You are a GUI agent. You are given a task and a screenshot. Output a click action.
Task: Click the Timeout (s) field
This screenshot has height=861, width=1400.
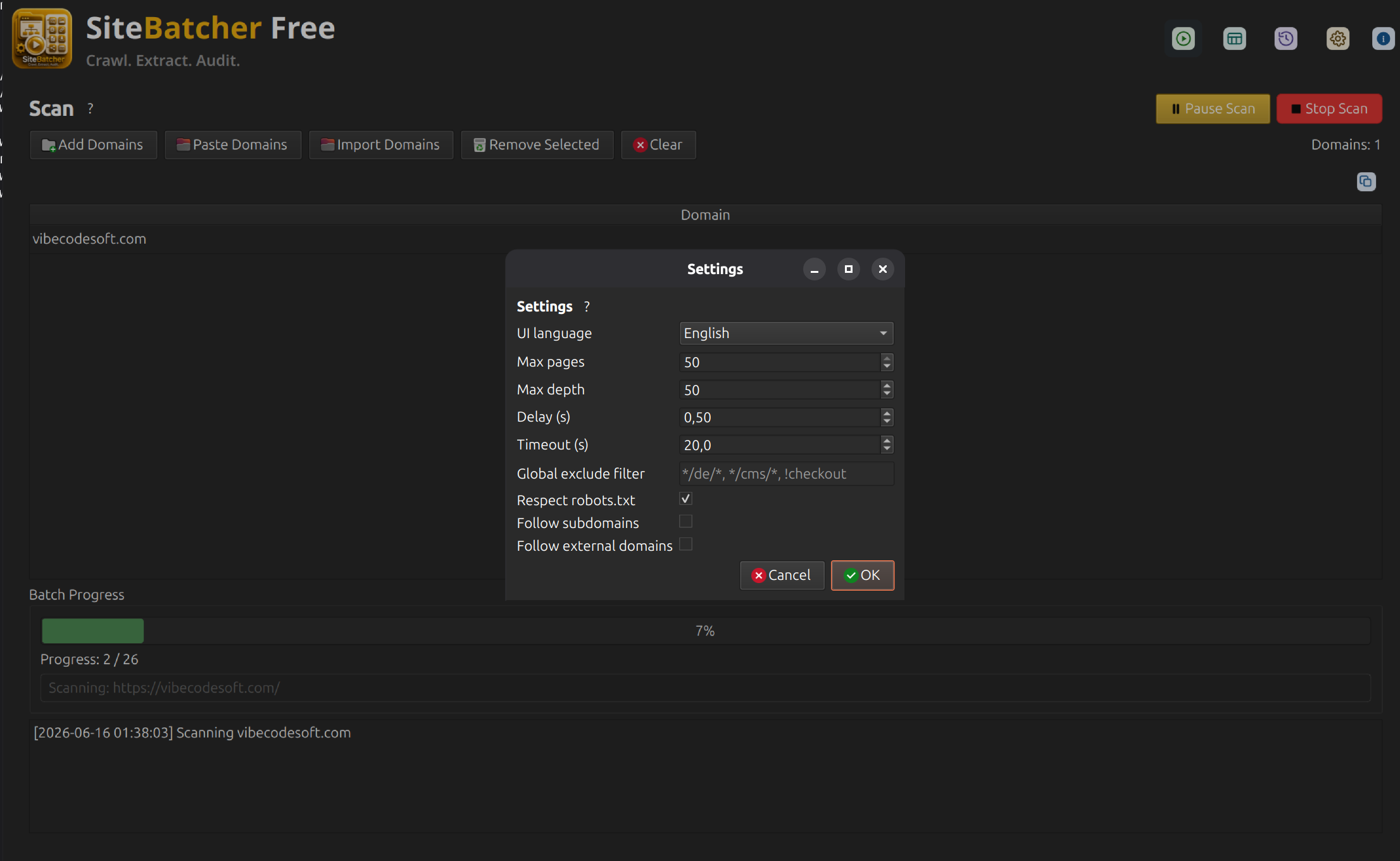(780, 445)
